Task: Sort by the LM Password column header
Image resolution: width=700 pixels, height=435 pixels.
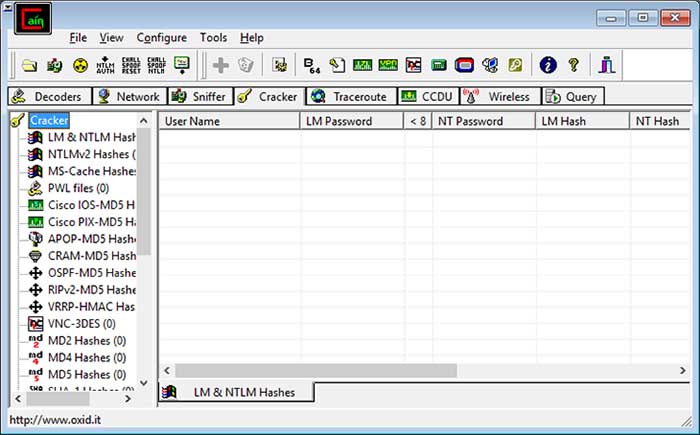Action: 352,121
